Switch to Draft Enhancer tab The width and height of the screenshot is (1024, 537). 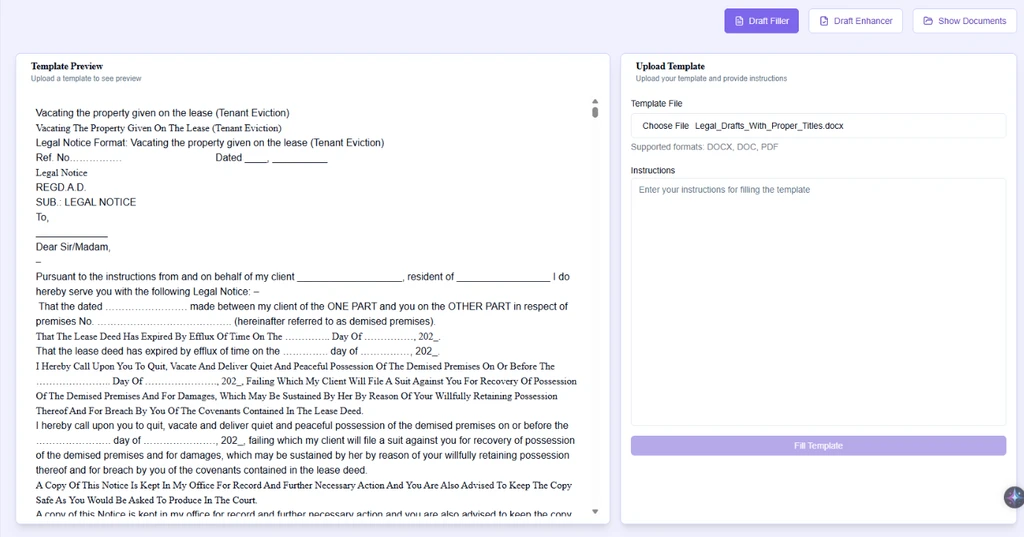pos(856,21)
